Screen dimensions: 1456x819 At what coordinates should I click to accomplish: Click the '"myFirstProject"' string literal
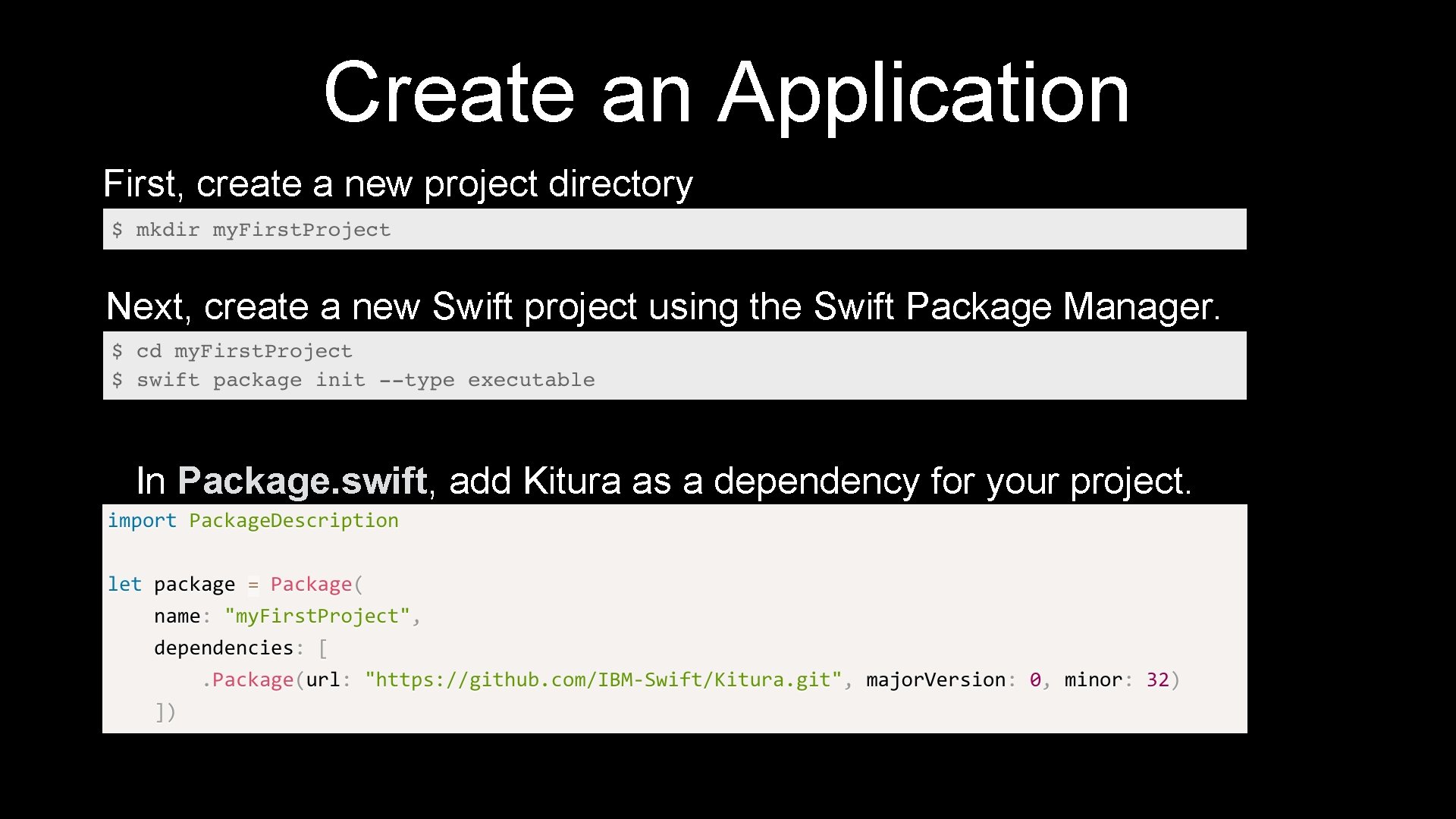317,617
